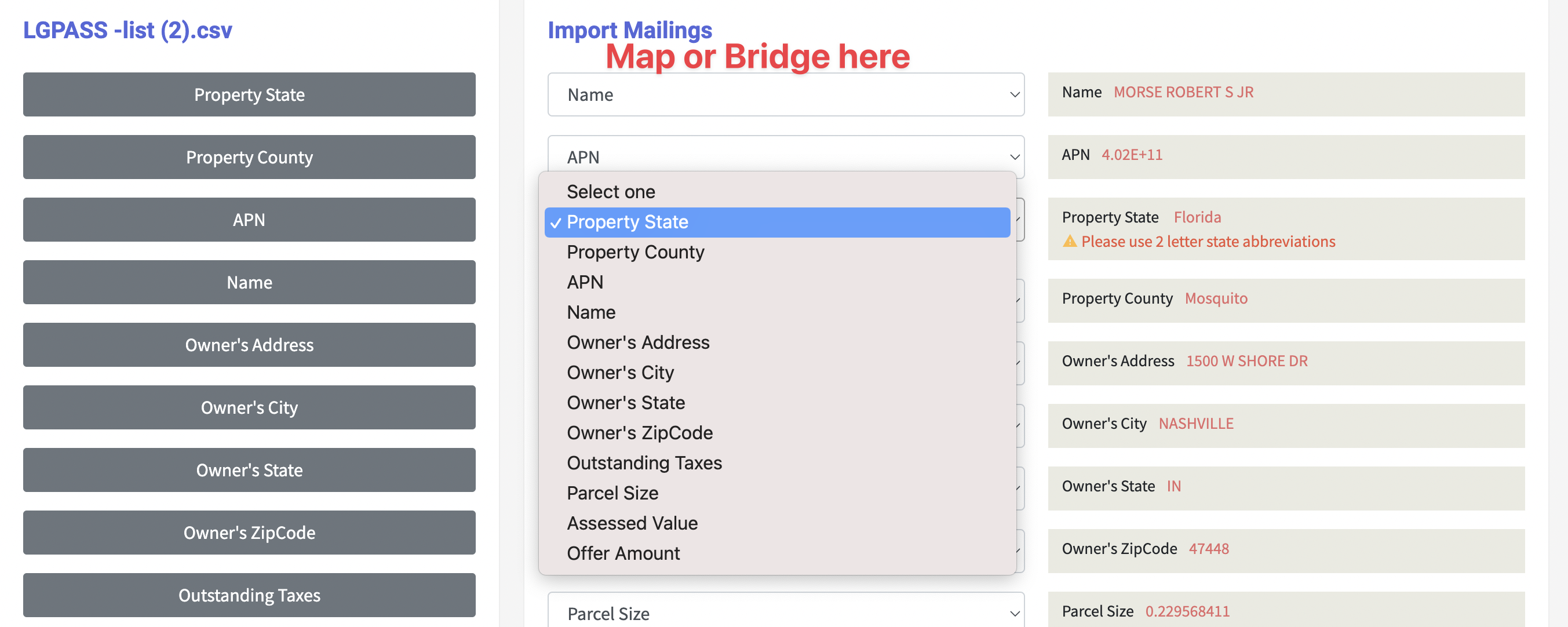1568x627 pixels.
Task: Click the Property State column button
Action: point(249,94)
